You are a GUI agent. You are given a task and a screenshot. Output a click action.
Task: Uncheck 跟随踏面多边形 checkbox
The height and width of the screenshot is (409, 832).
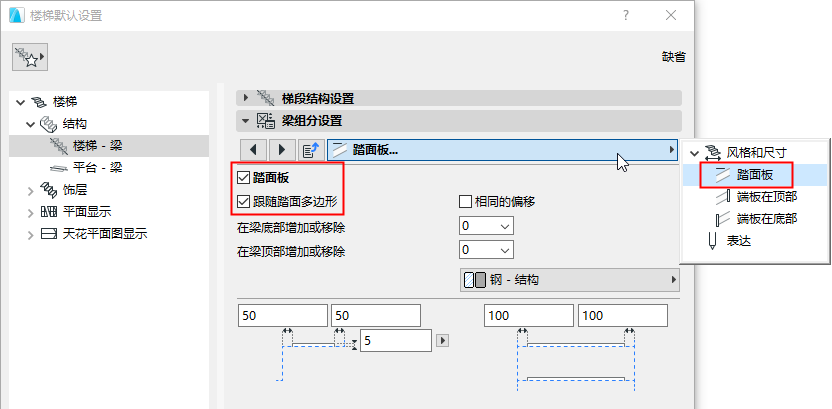[244, 202]
